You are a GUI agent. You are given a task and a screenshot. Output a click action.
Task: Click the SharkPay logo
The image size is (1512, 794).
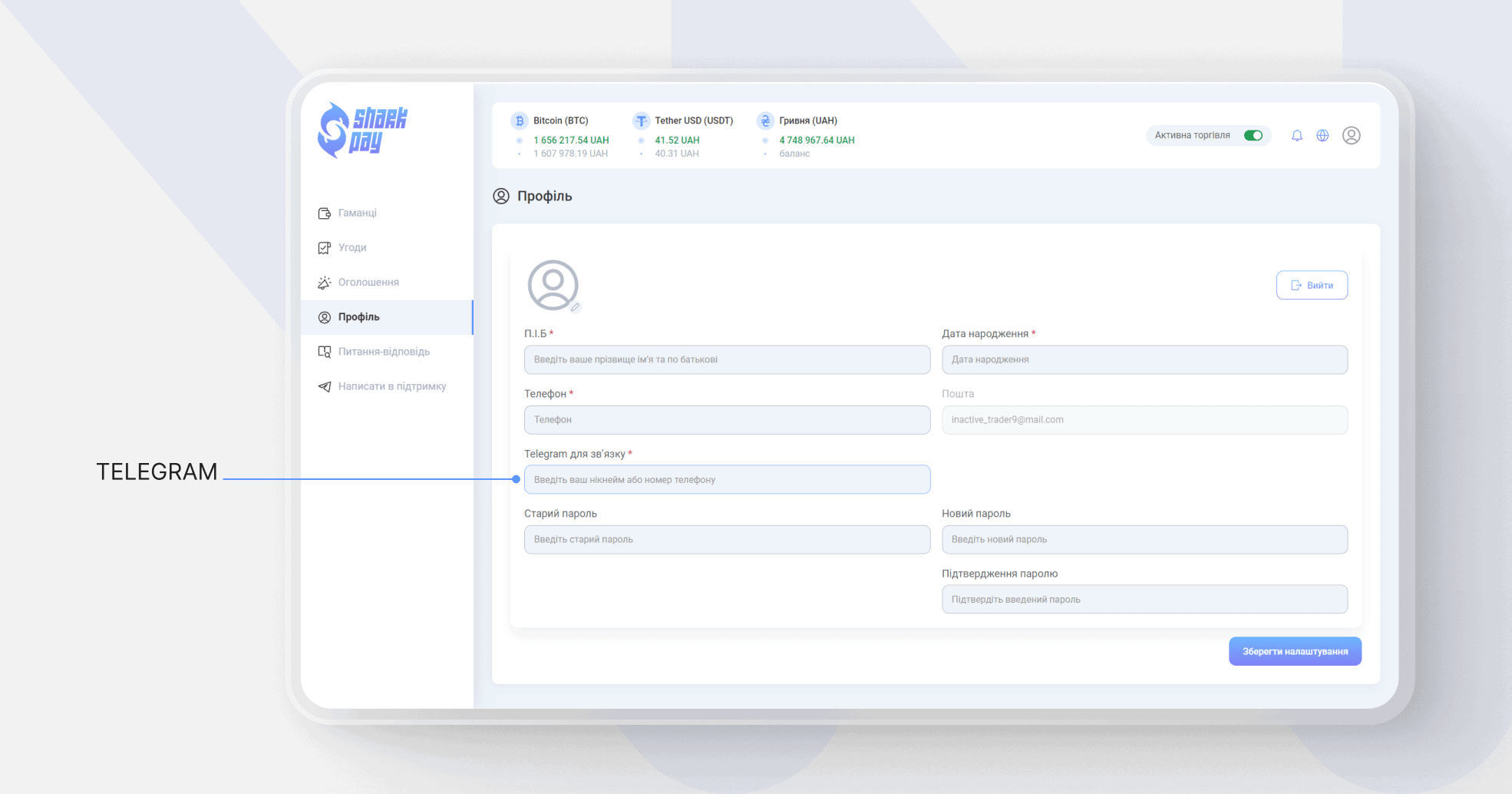[x=361, y=131]
